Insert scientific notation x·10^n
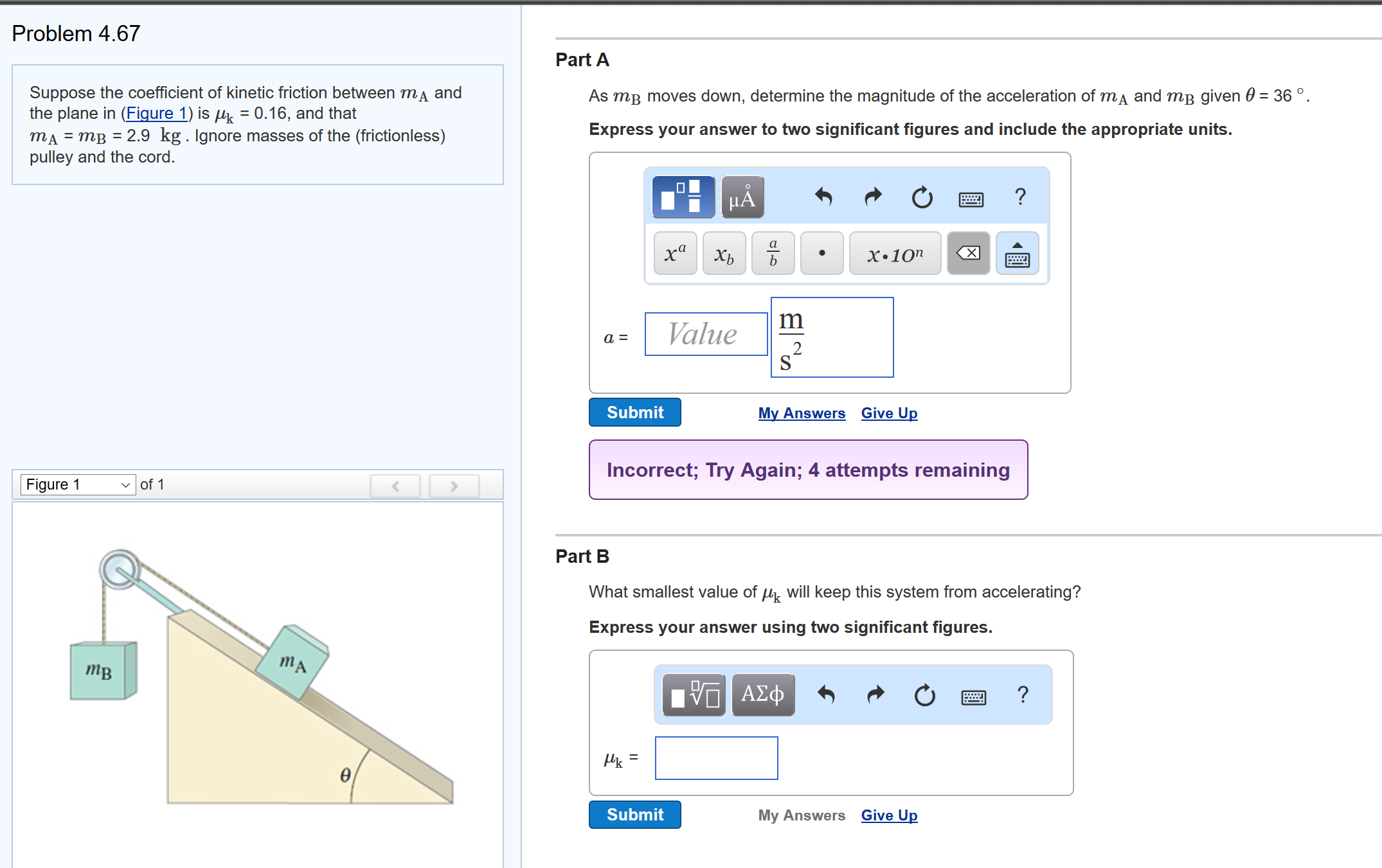This screenshot has width=1382, height=868. (895, 253)
